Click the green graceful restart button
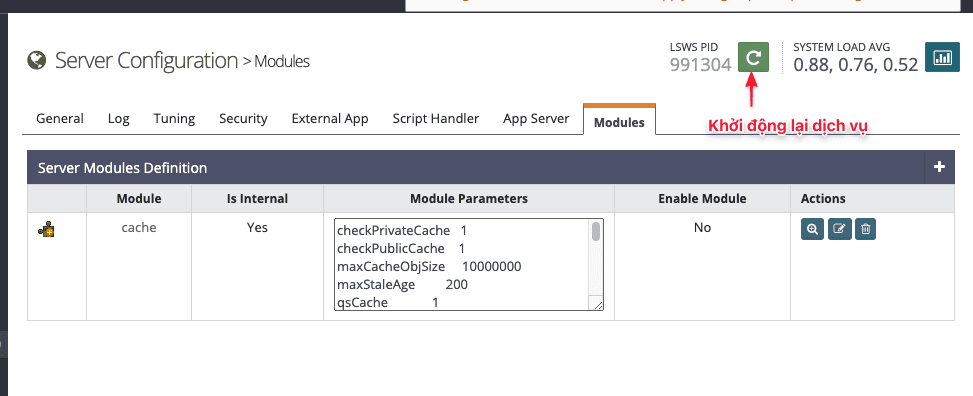 click(x=753, y=57)
